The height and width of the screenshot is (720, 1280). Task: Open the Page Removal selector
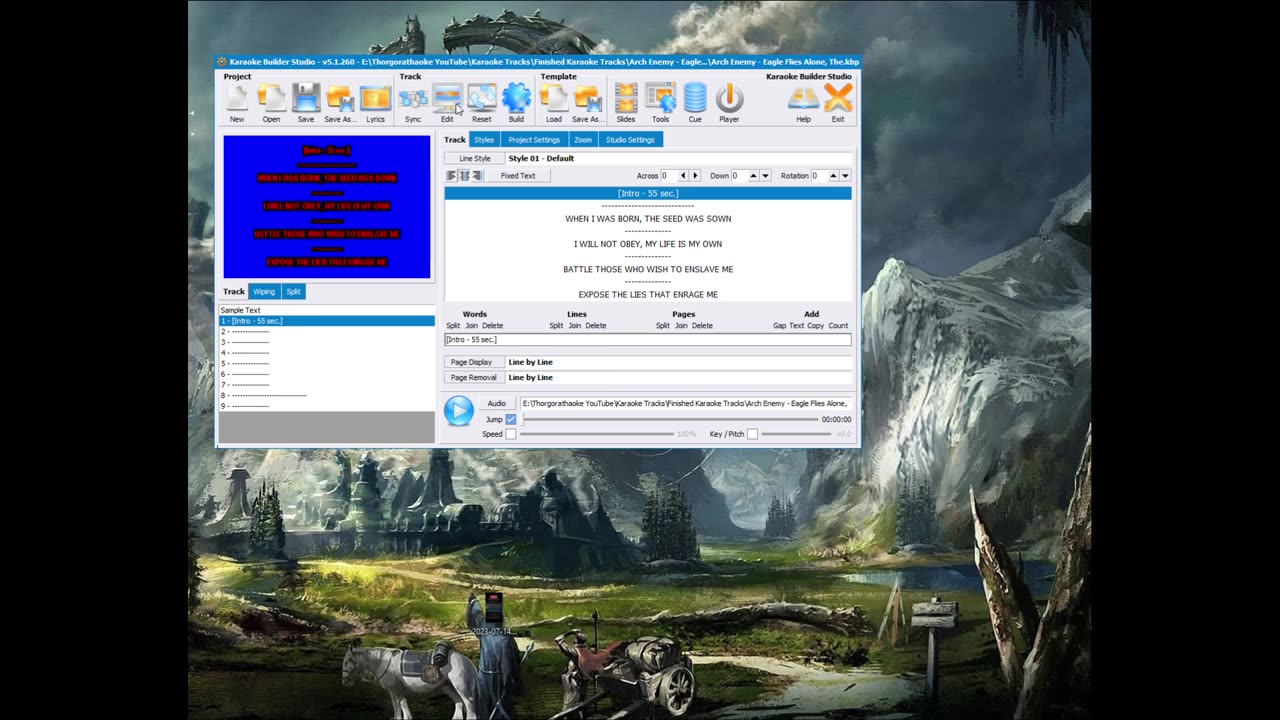tap(474, 378)
